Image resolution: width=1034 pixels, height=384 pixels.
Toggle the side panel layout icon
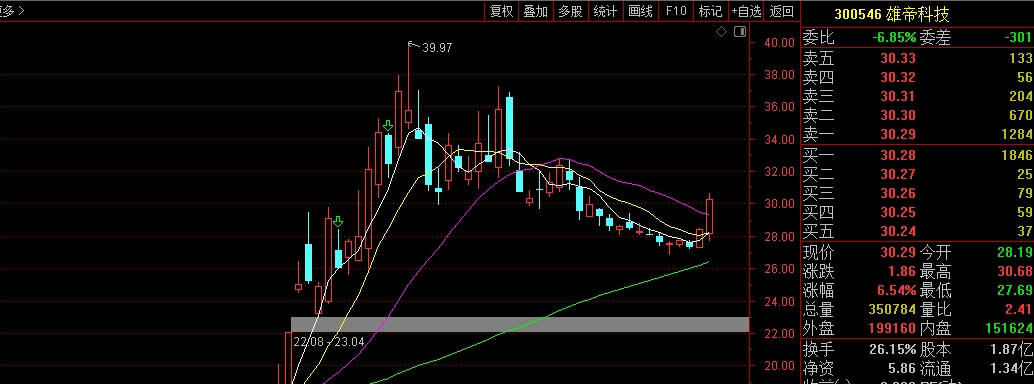pos(740,31)
